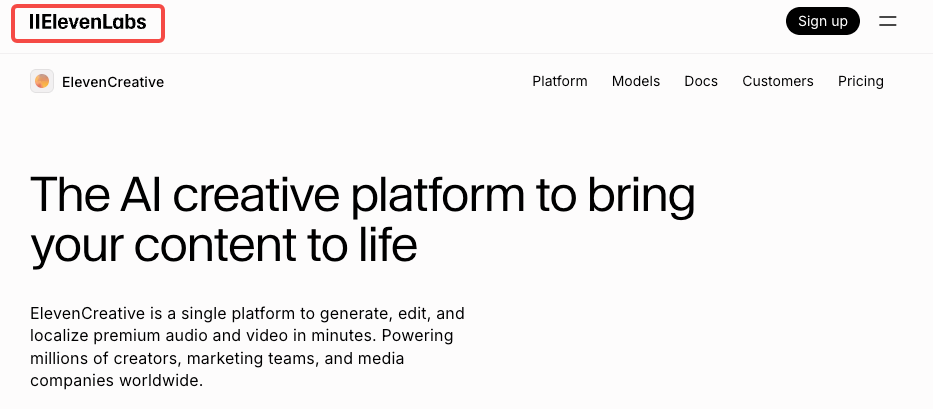
Task: Click the orange ElevenCreative product icon
Action: (x=42, y=81)
